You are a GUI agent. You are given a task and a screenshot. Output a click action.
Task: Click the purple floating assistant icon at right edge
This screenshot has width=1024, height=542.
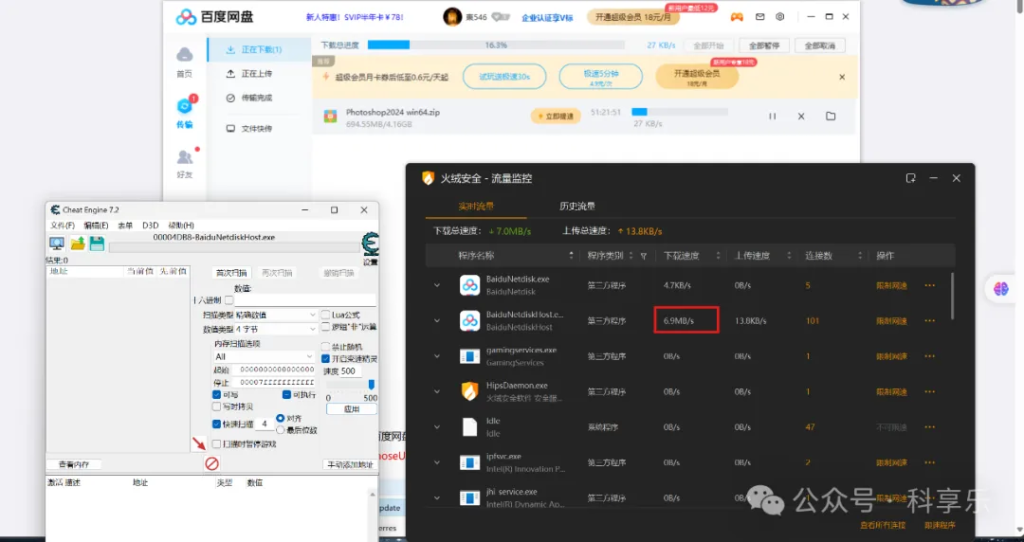pyautogui.click(x=1001, y=289)
